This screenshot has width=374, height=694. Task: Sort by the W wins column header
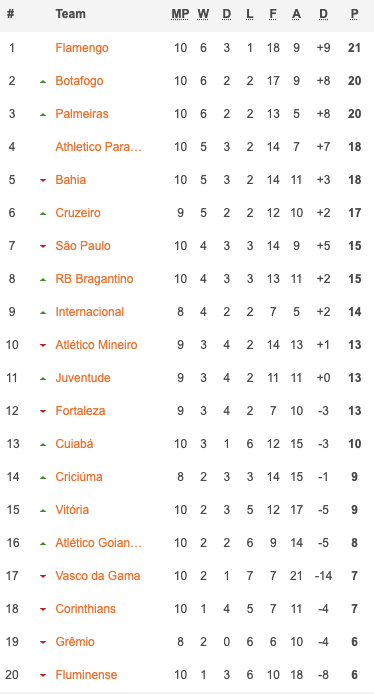coord(203,14)
